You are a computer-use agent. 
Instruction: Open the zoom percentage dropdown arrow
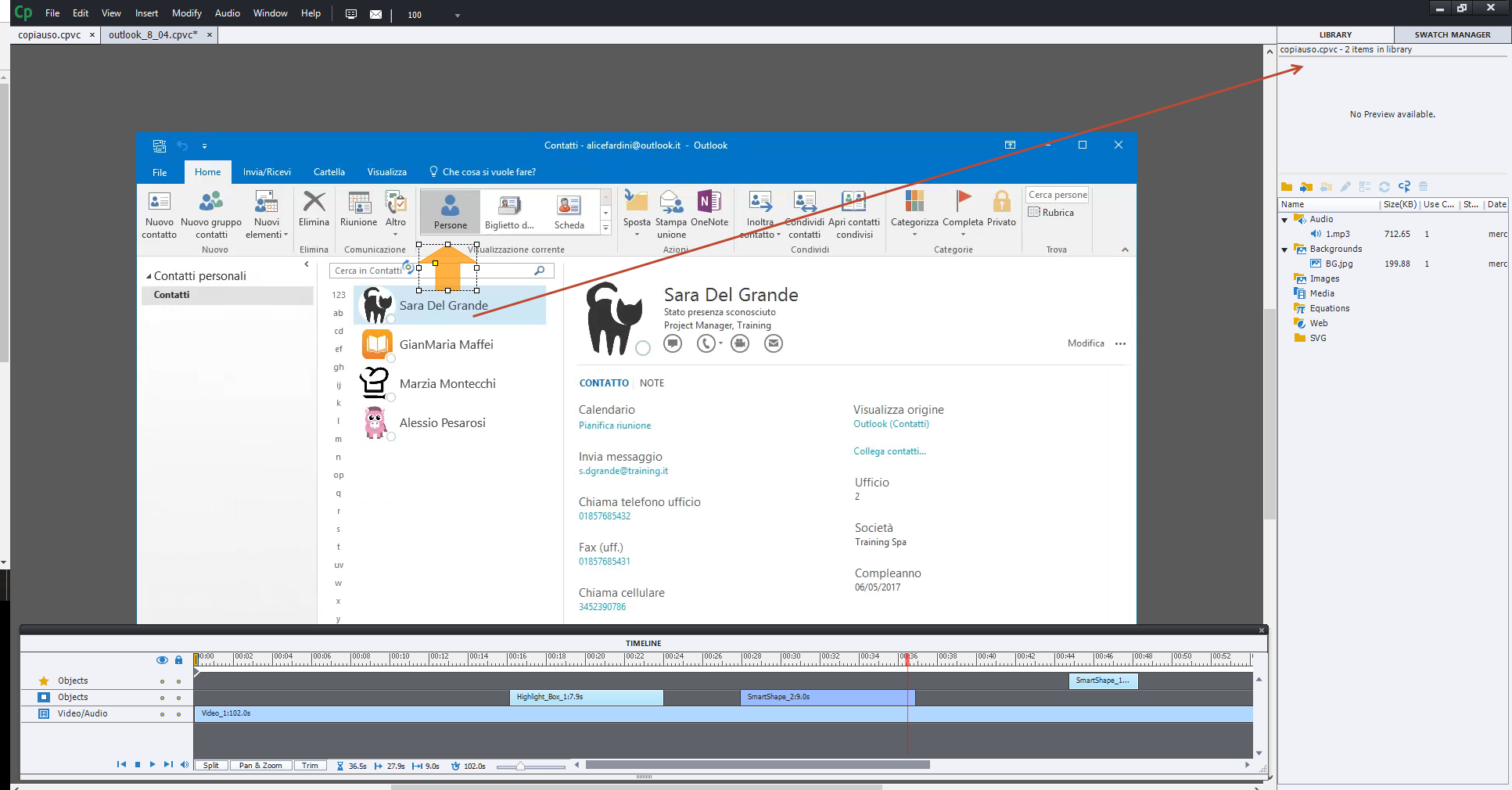click(x=458, y=15)
